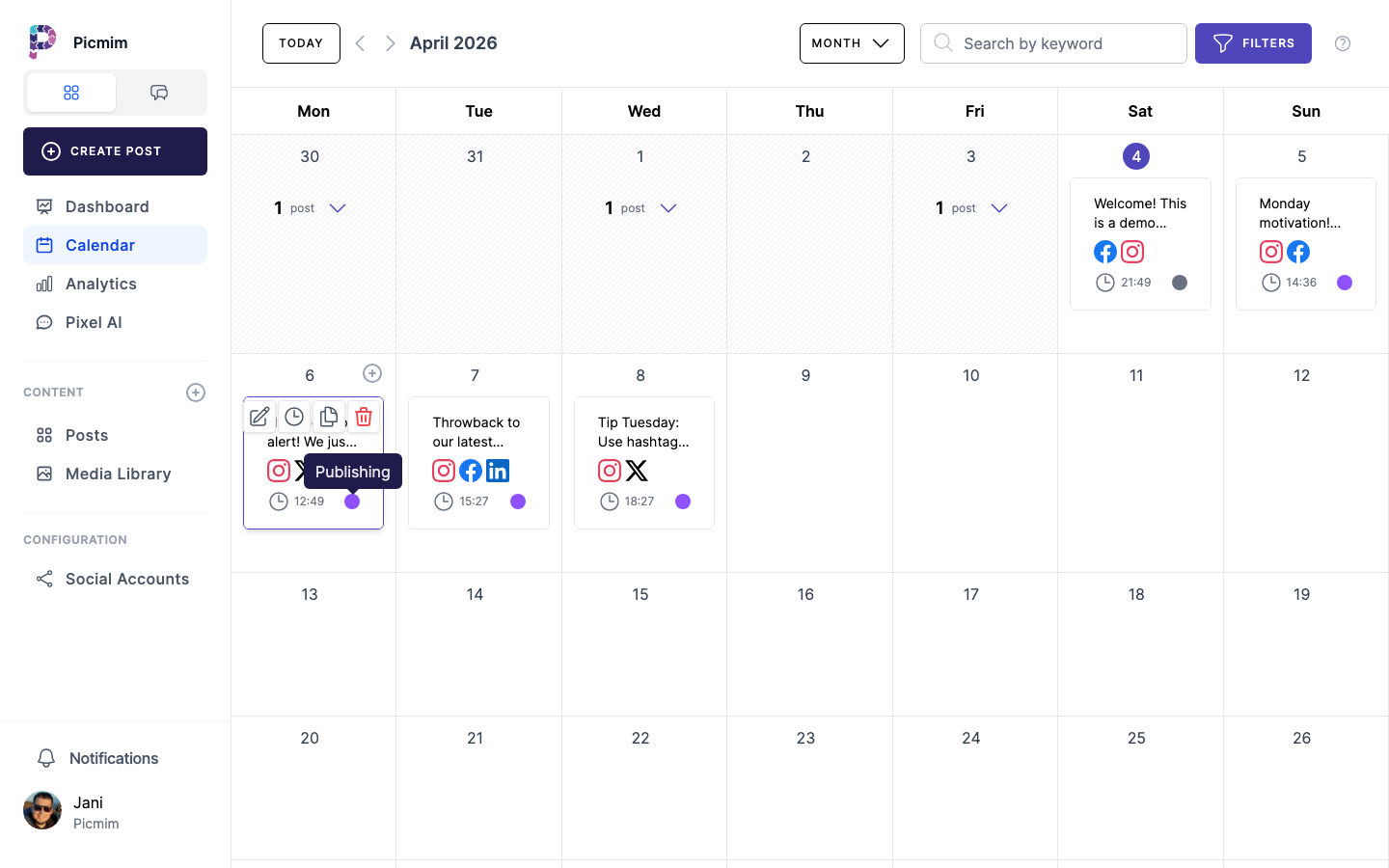Expand the 1 post chevron on April 3
The height and width of the screenshot is (868, 1389).
click(999, 208)
